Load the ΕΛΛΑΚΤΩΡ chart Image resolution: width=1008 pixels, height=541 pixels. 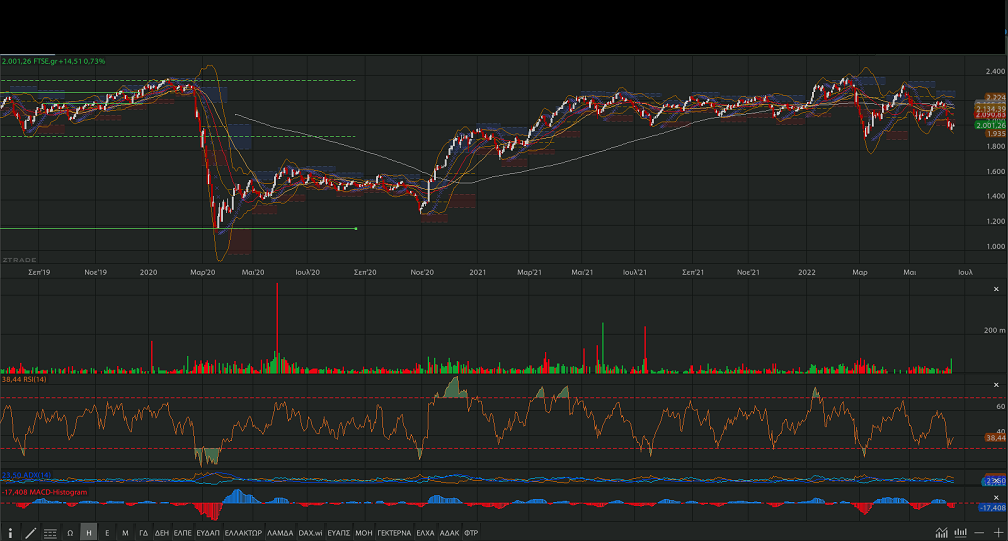click(x=243, y=533)
